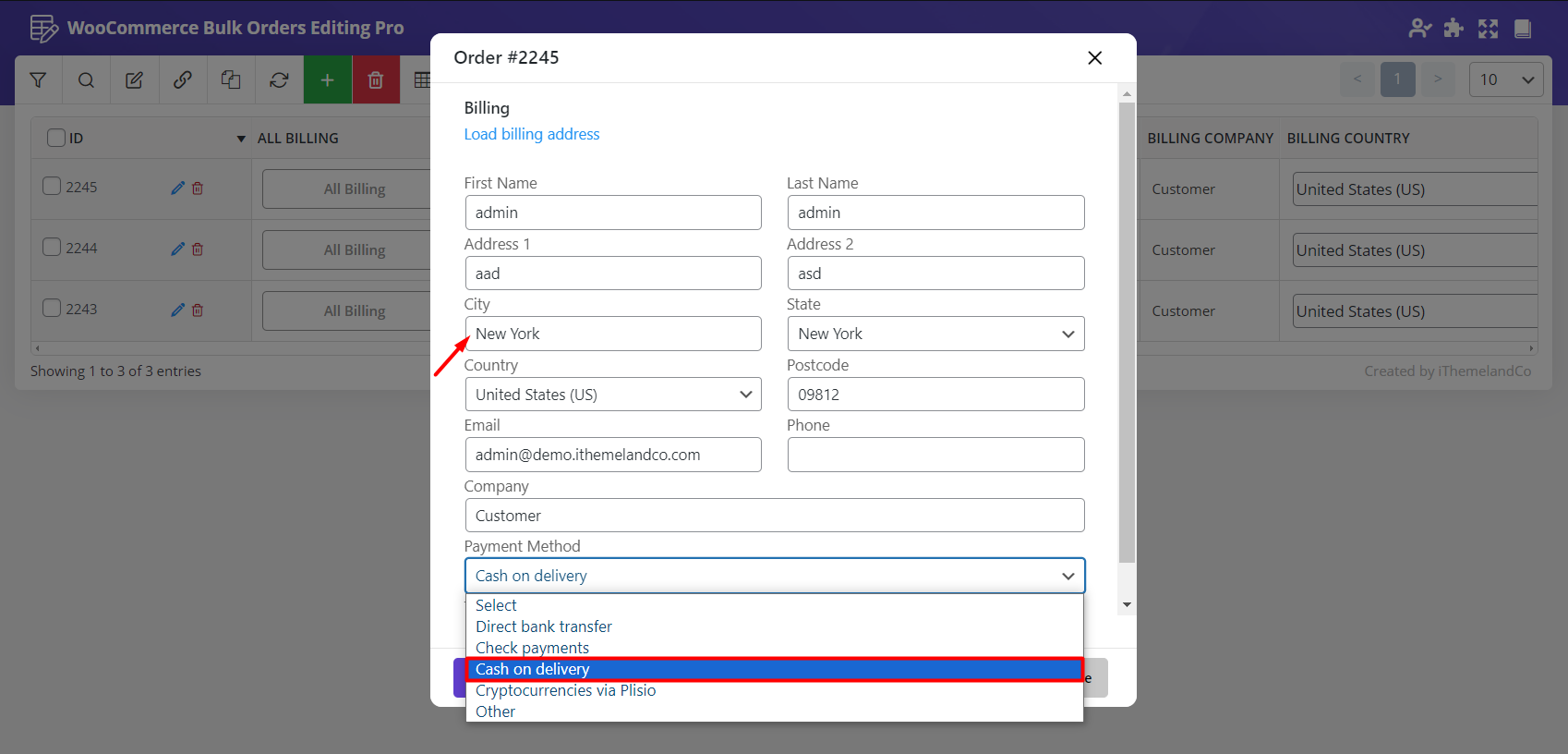Check the checkbox for order 2245
This screenshot has width=1568, height=754.
tap(53, 187)
